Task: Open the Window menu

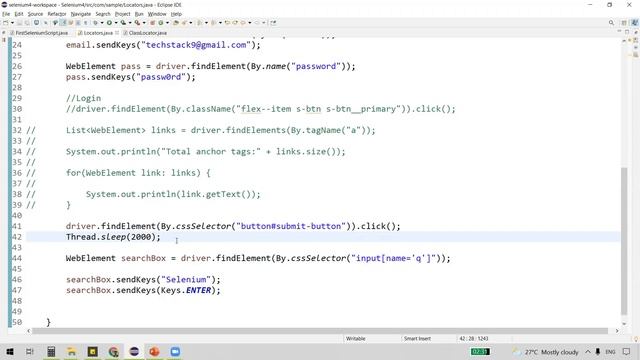Action: pos(157,14)
